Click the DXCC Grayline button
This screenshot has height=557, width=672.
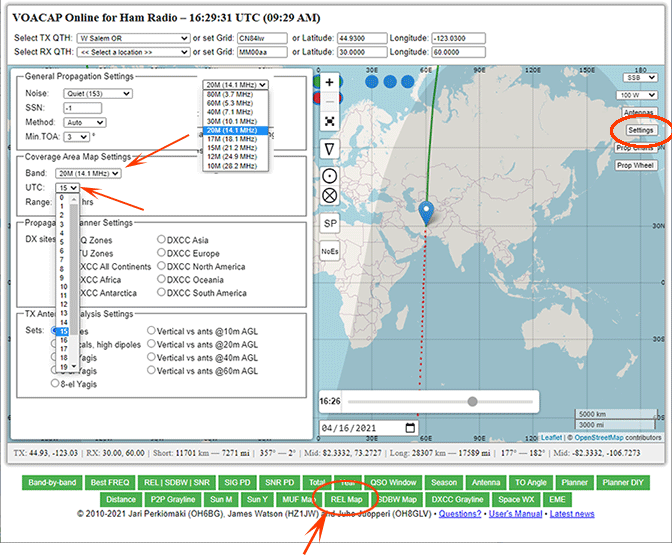(457, 500)
